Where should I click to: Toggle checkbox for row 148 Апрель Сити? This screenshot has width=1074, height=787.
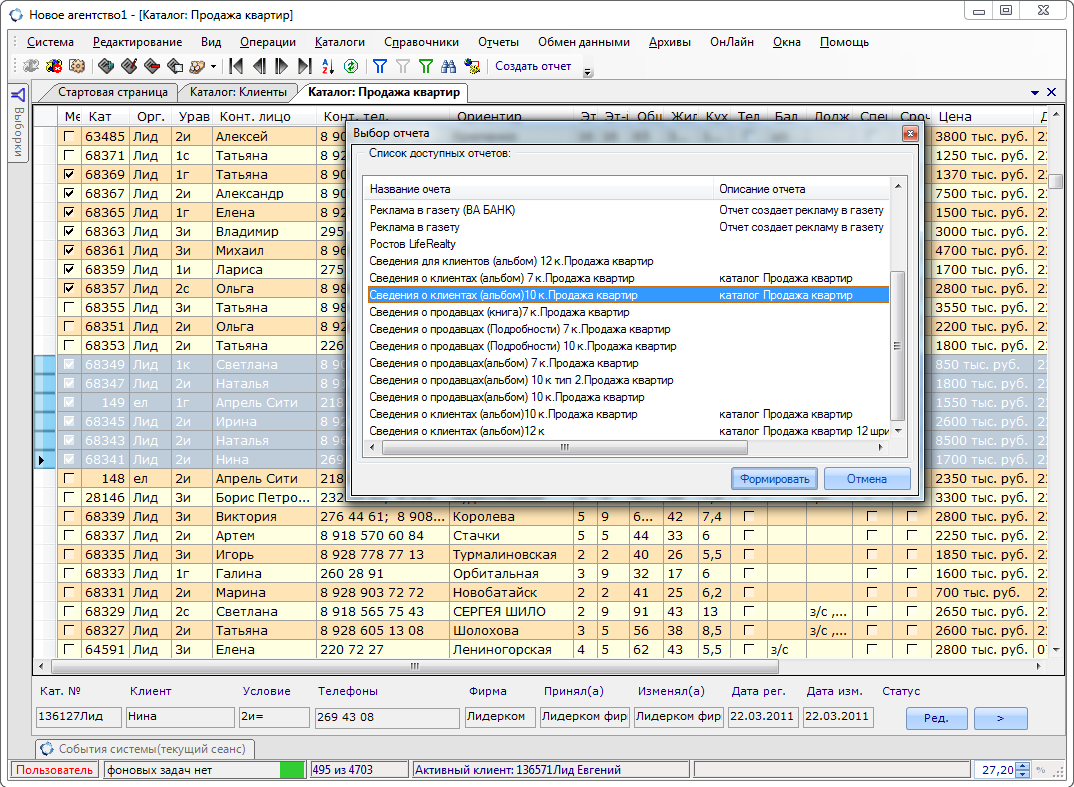pyautogui.click(x=68, y=478)
